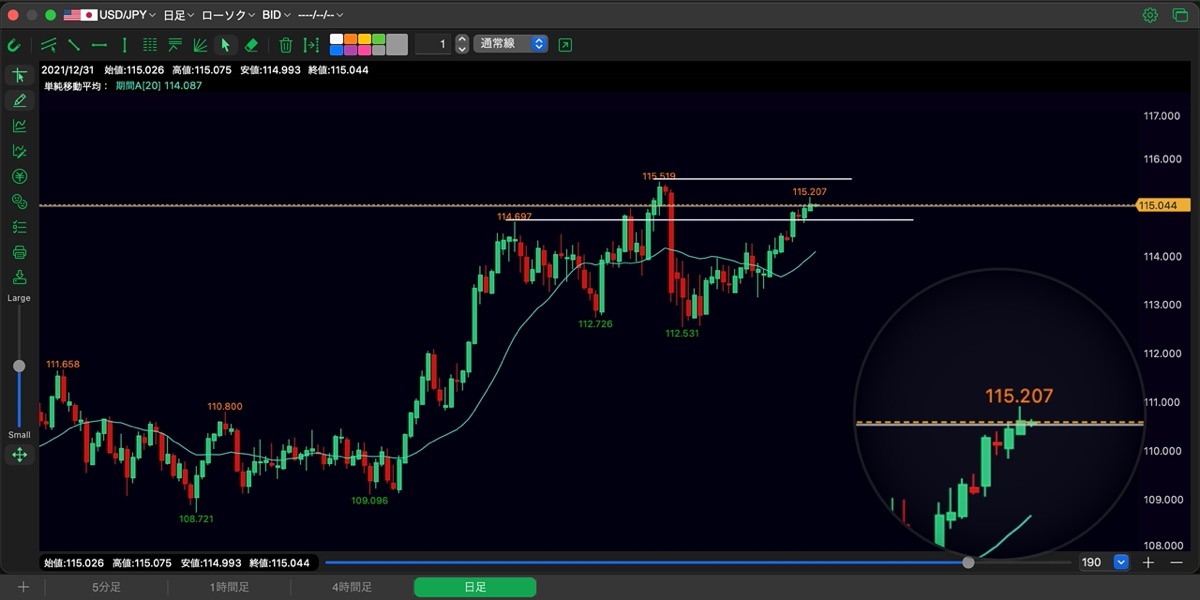1200x600 pixels.
Task: Toggle the four-way move arrows tool
Action: click(x=19, y=455)
